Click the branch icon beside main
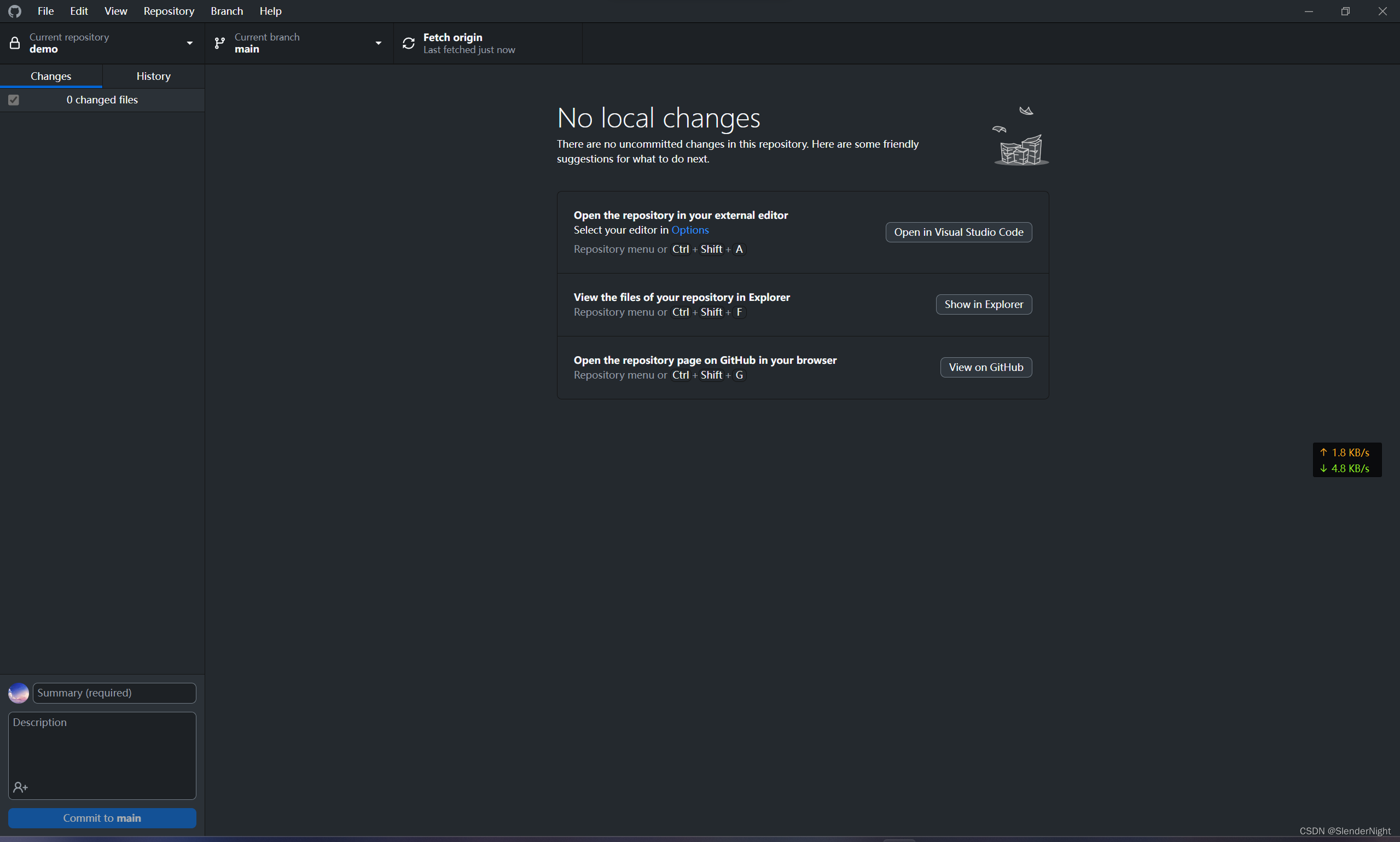 pyautogui.click(x=219, y=43)
